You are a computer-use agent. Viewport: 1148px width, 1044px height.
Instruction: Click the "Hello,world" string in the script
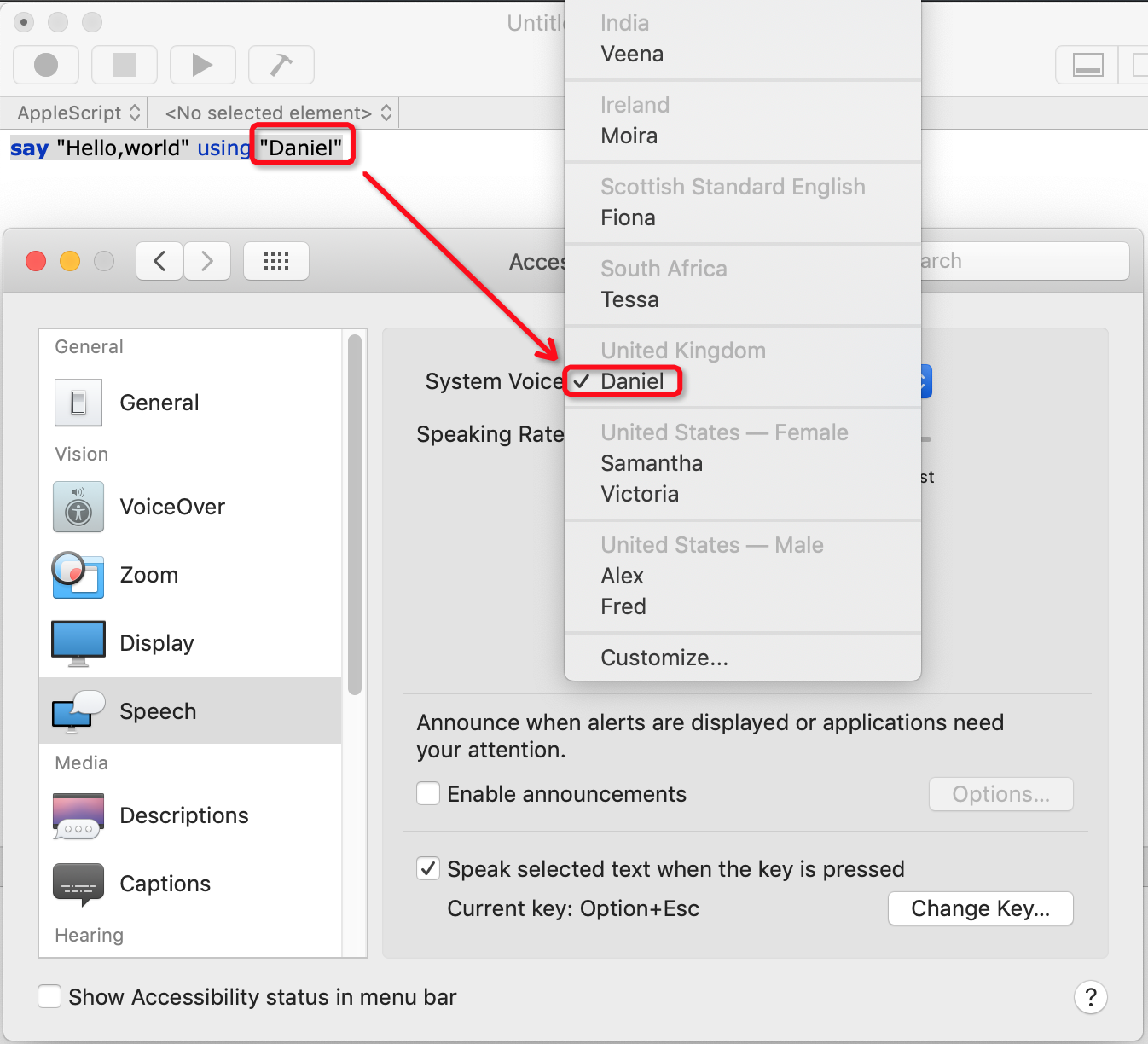point(123,148)
